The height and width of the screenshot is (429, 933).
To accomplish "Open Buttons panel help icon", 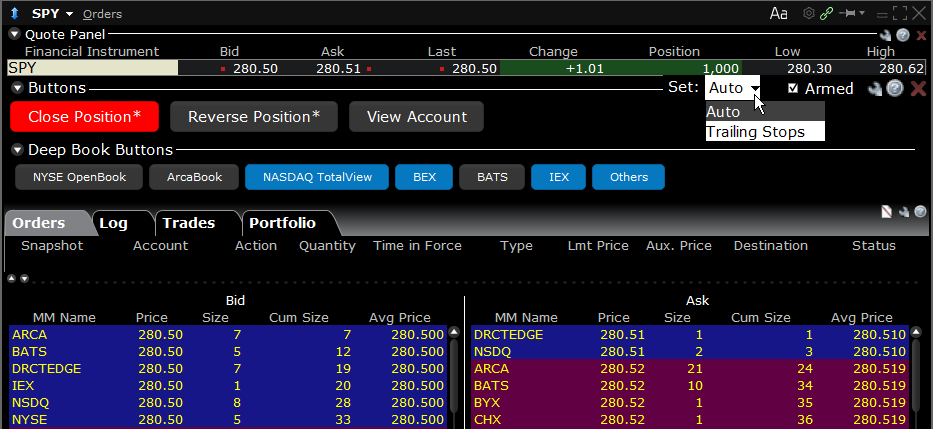I will 895,89.
